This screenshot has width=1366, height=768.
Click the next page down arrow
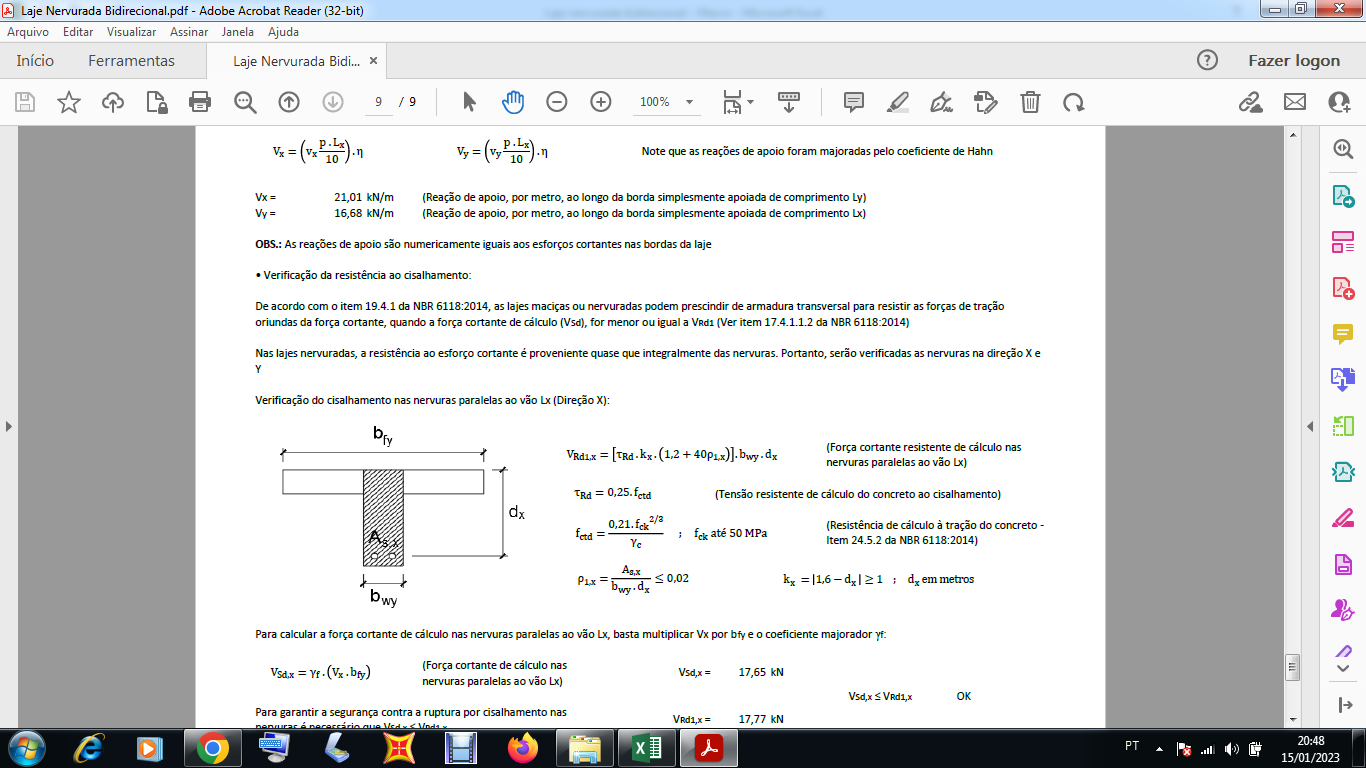[x=333, y=102]
